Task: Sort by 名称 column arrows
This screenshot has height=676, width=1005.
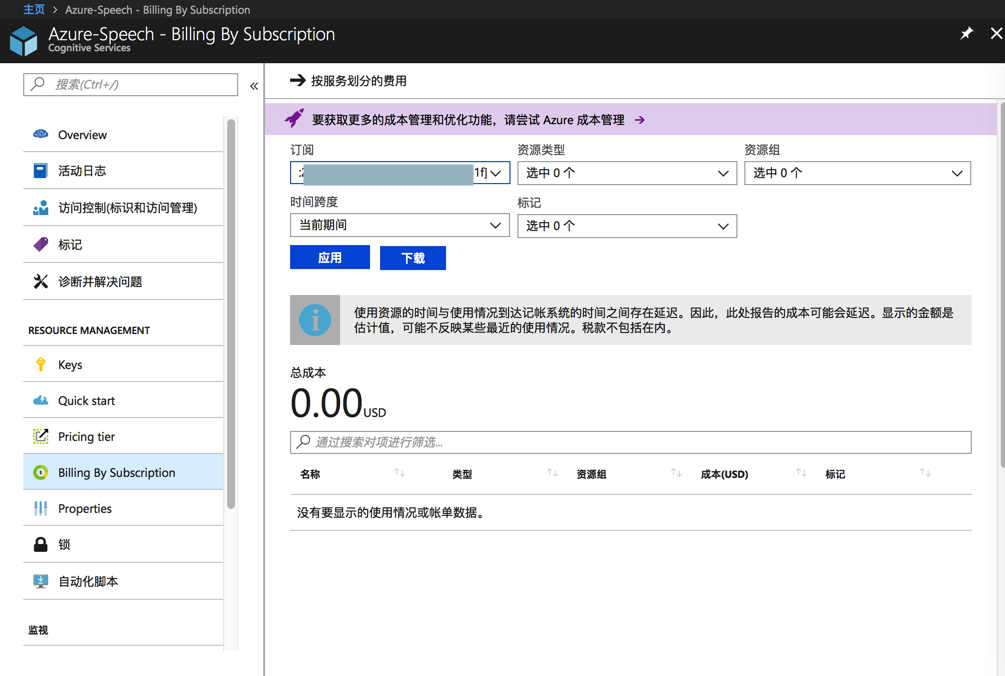Action: pos(399,473)
